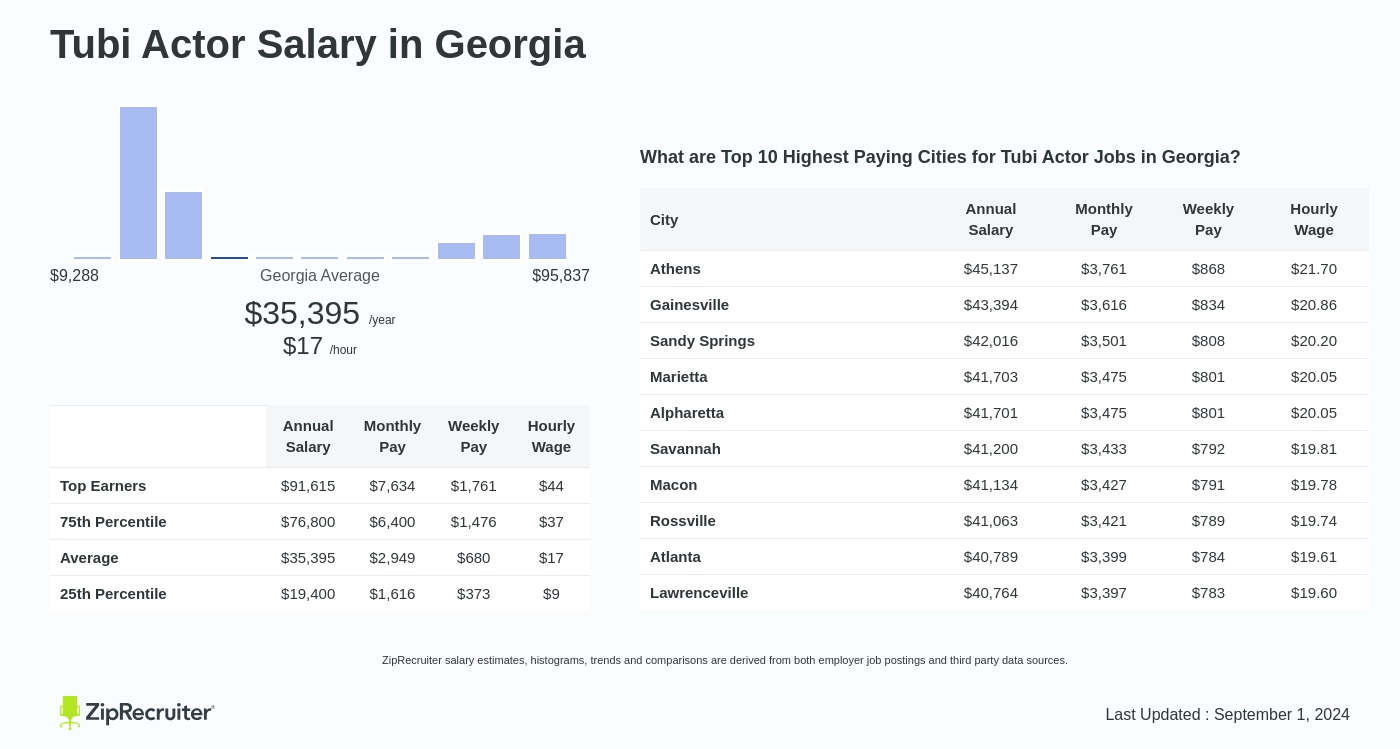Select the Atlanta city row

1005,556
